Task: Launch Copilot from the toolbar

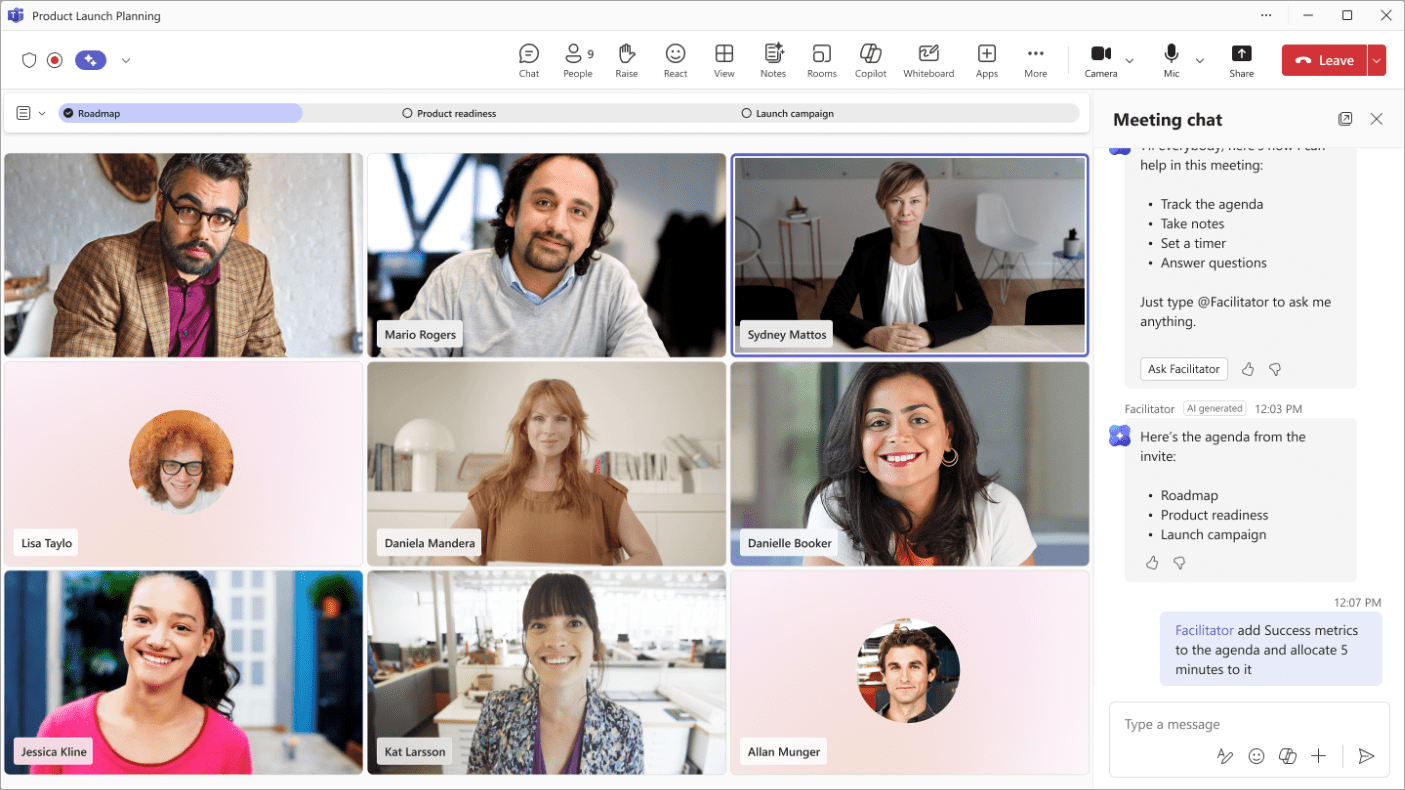Action: (x=870, y=60)
